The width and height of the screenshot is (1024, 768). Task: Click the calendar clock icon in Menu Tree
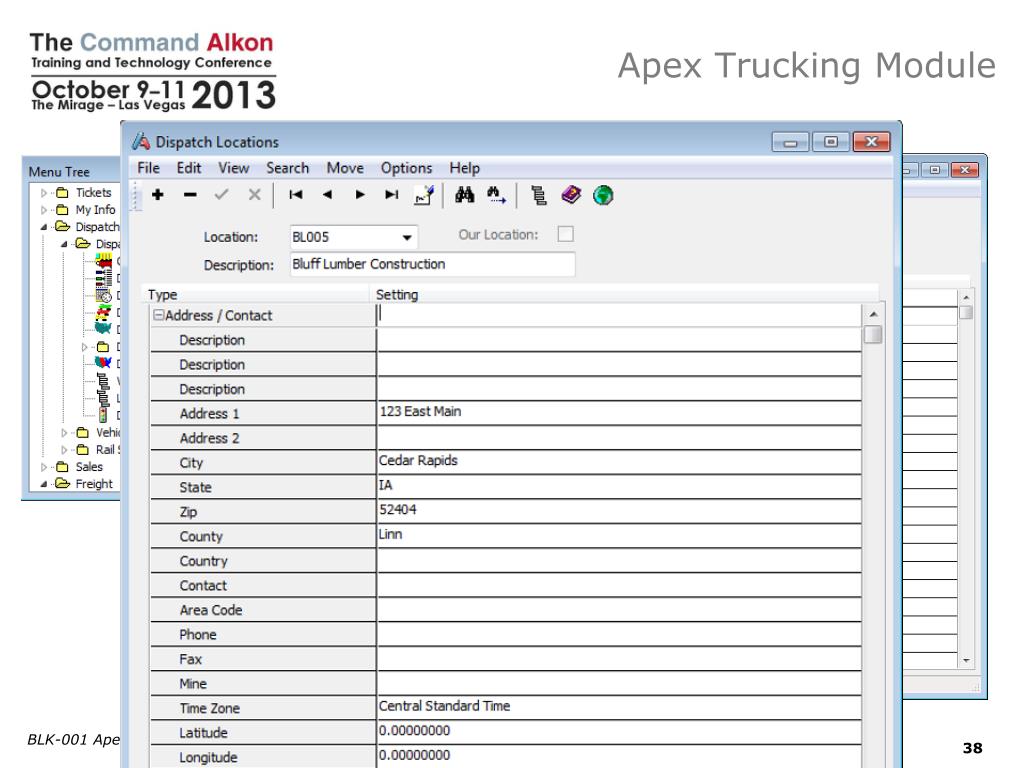click(104, 295)
